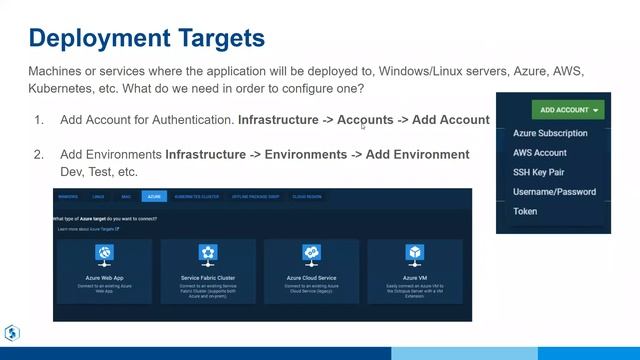Click the Service Fabric Cluster card title
This screenshot has height=360, width=640.
(x=208, y=278)
